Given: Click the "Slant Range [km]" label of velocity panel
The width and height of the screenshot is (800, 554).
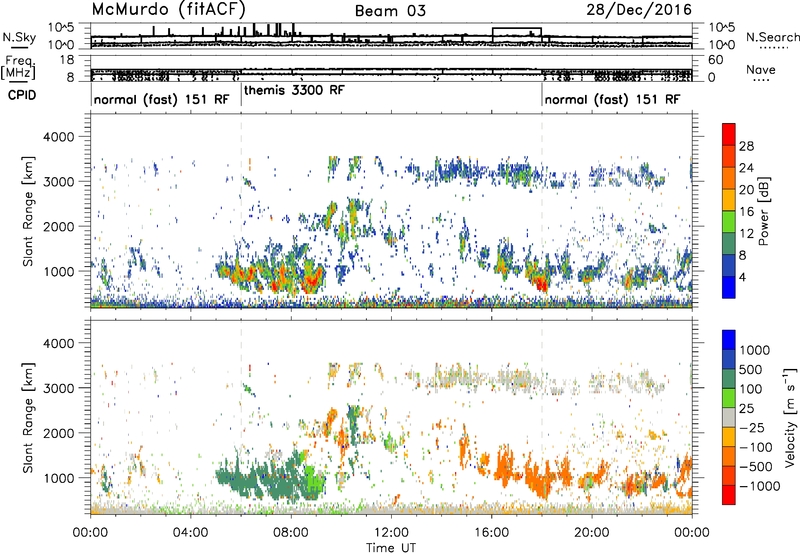Looking at the screenshot, I should point(28,417).
